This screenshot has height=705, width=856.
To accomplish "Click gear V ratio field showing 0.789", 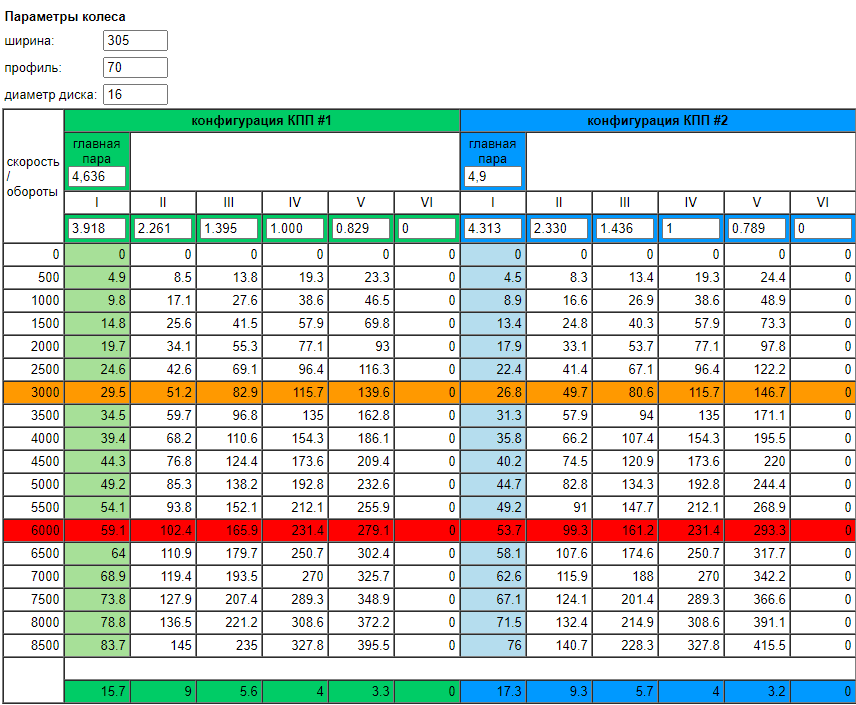I will [757, 228].
